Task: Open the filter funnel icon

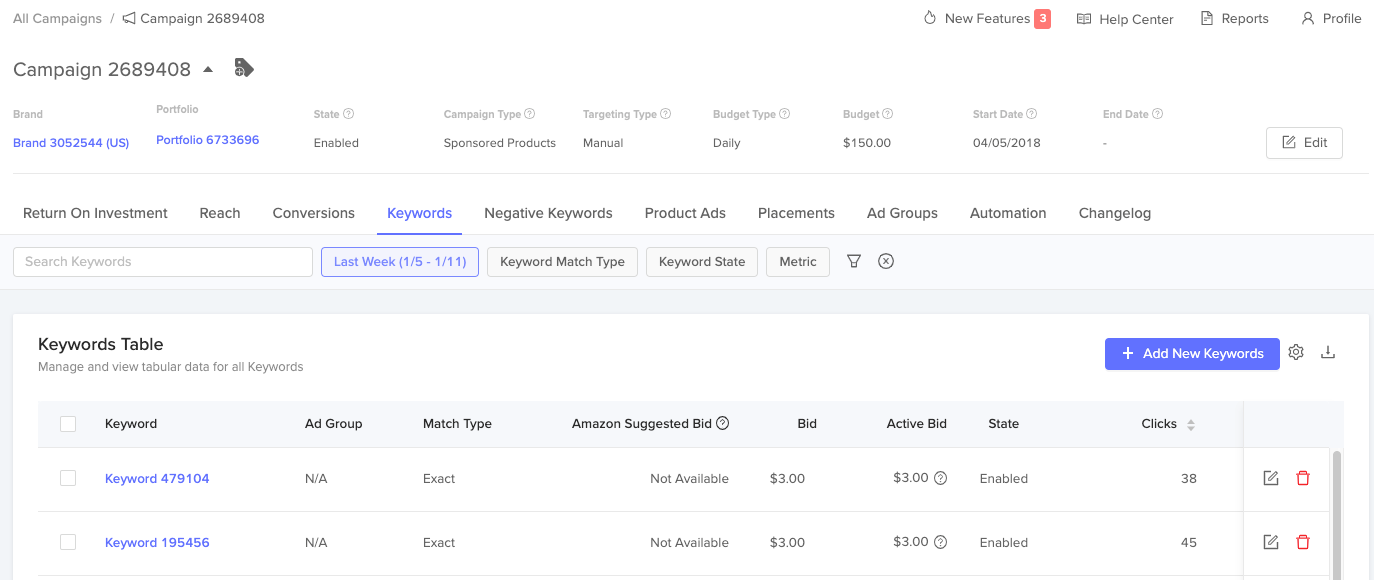Action: coord(854,261)
